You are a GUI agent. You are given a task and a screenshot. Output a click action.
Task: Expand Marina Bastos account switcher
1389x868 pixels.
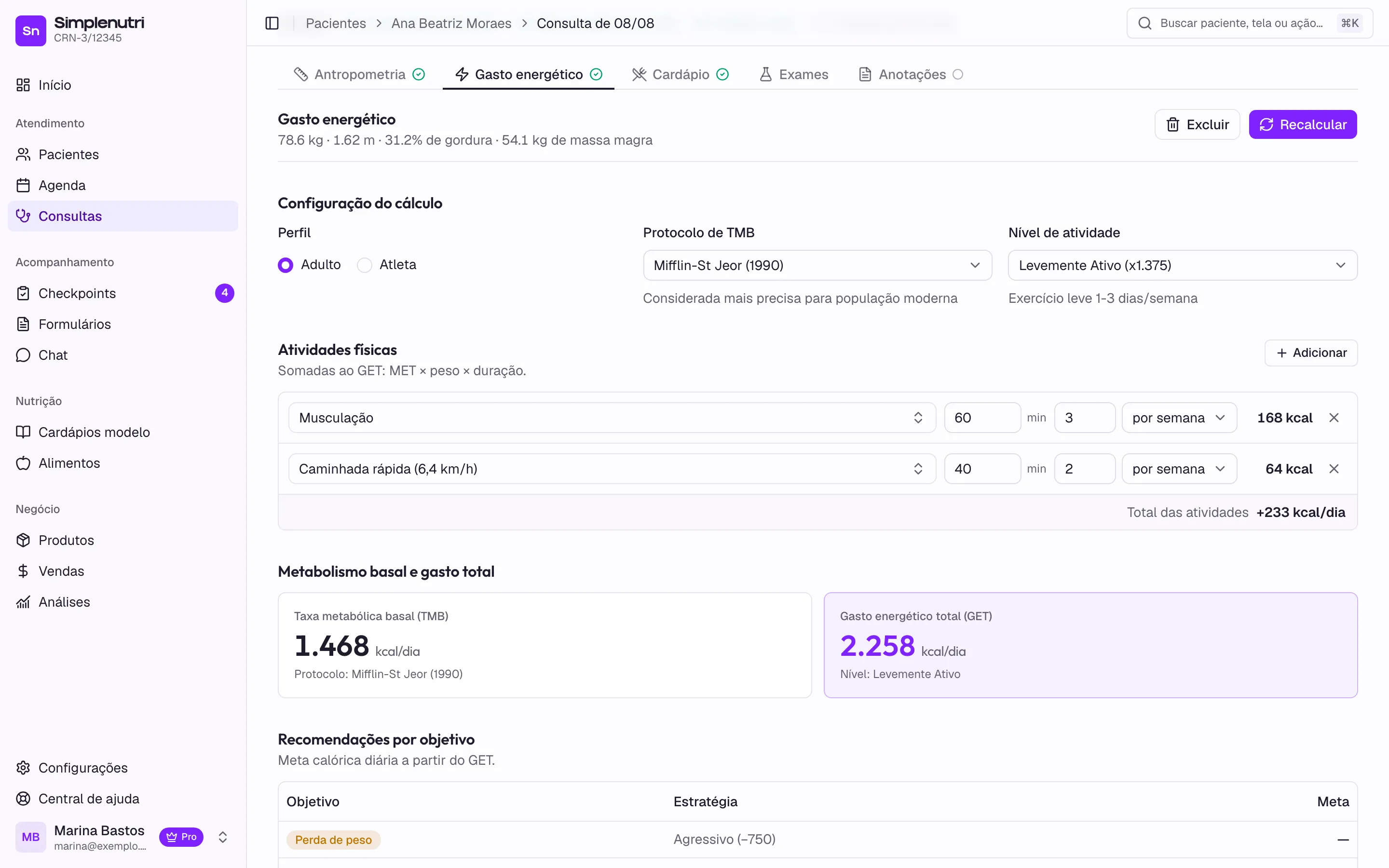pos(223,837)
